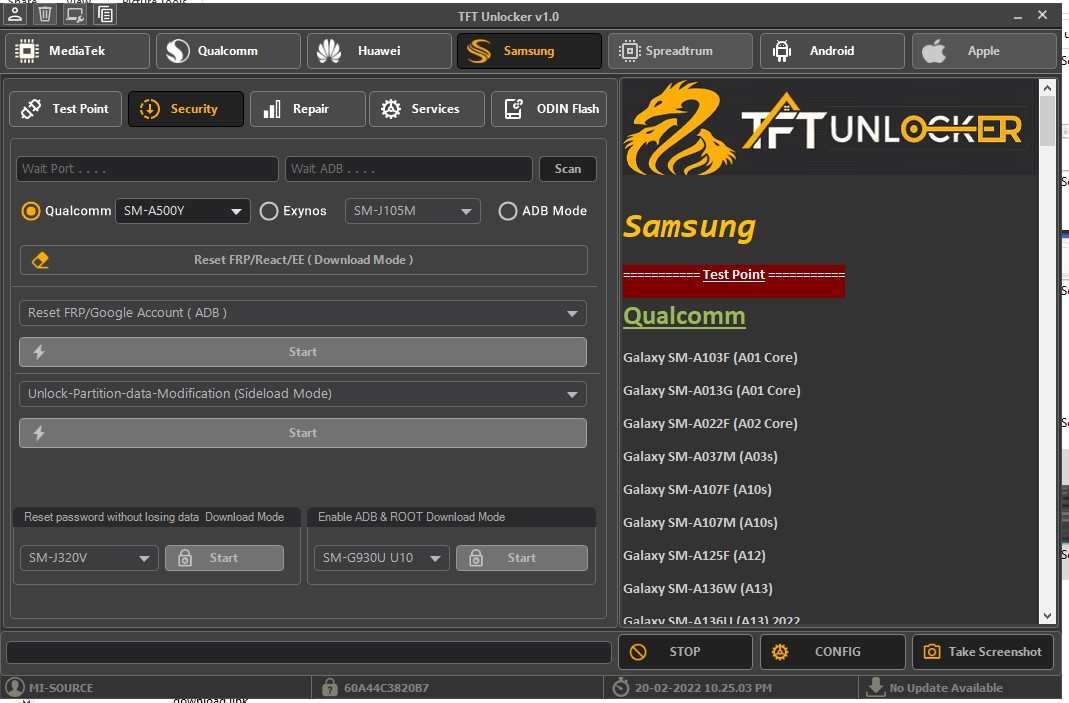Click the Qualcomm logo icon
Viewport: 1069px width, 703px height.
tap(178, 51)
